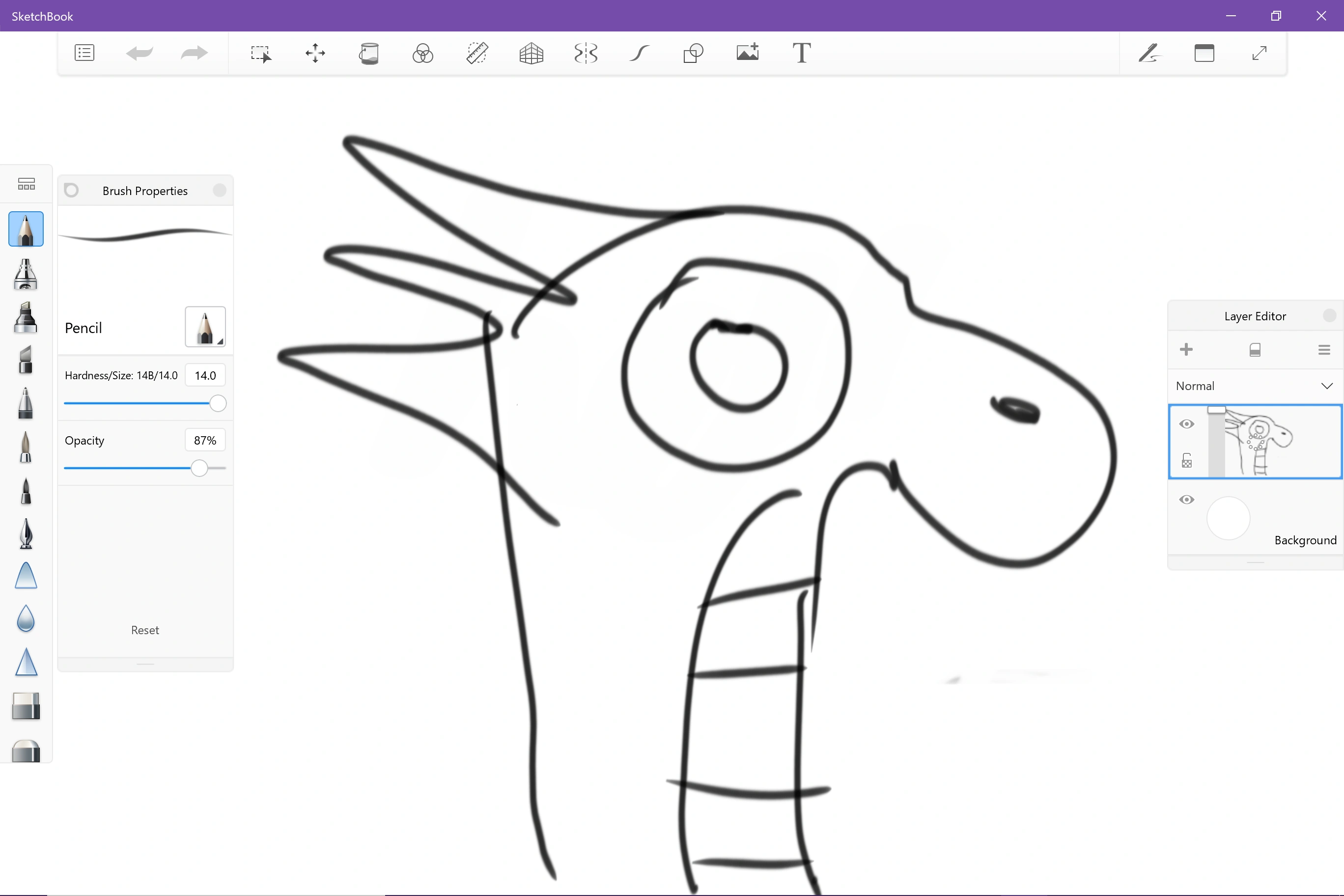Open the Pencil brush type picker
The image size is (1344, 896).
click(x=205, y=327)
